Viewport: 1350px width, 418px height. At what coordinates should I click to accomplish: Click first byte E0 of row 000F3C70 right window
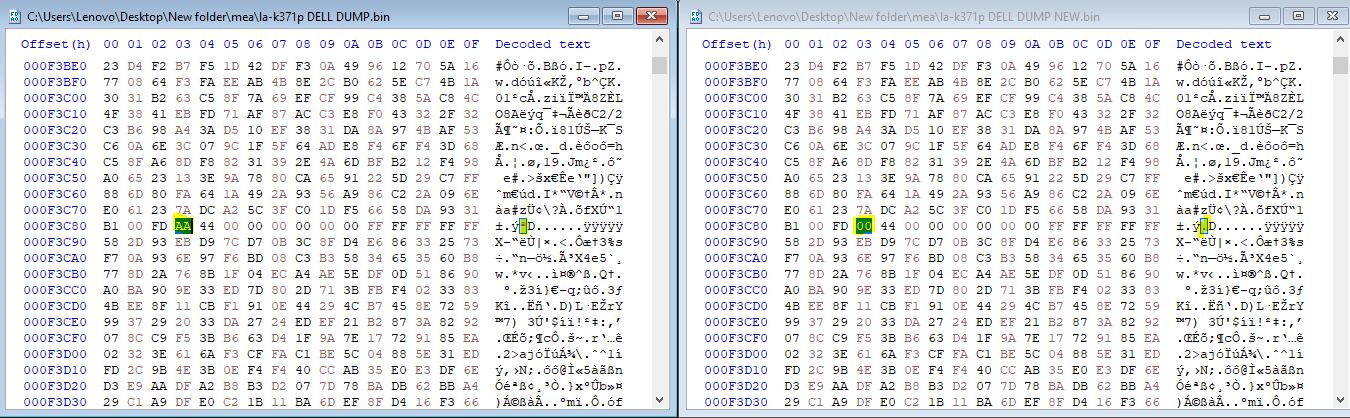tap(792, 210)
